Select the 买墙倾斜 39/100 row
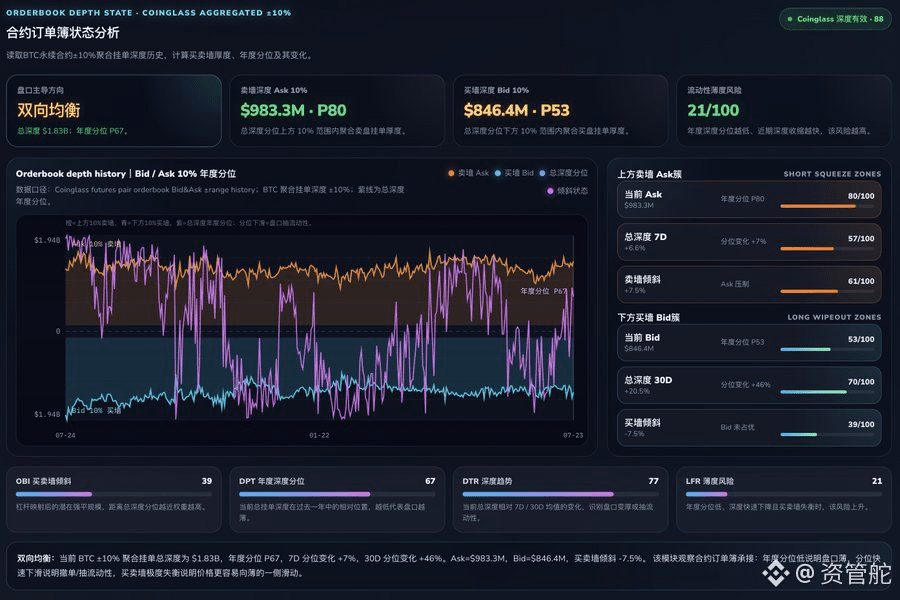 (x=749, y=428)
